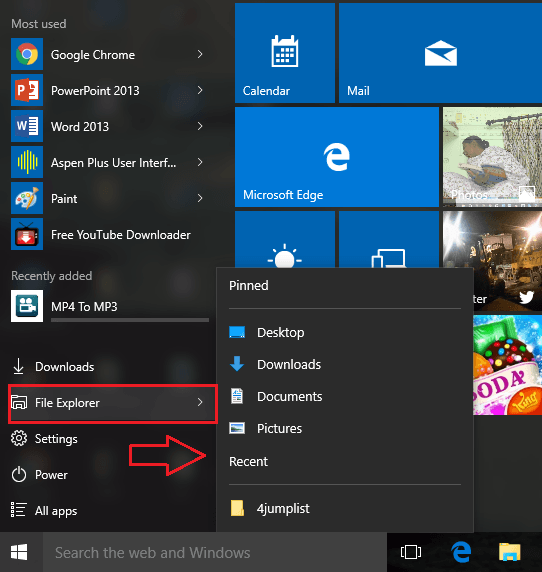Click the File Explorer drive icon
This screenshot has width=542, height=572.
(19, 402)
